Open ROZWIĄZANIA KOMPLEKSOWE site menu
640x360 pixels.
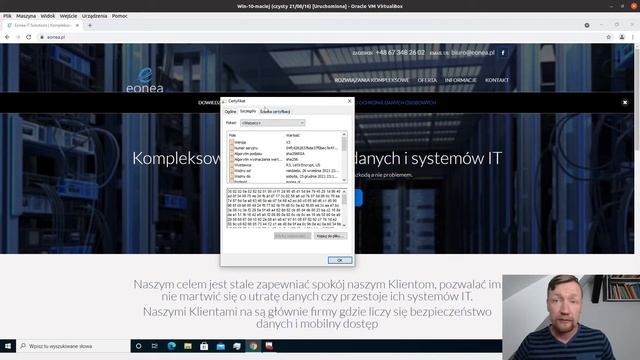point(371,80)
